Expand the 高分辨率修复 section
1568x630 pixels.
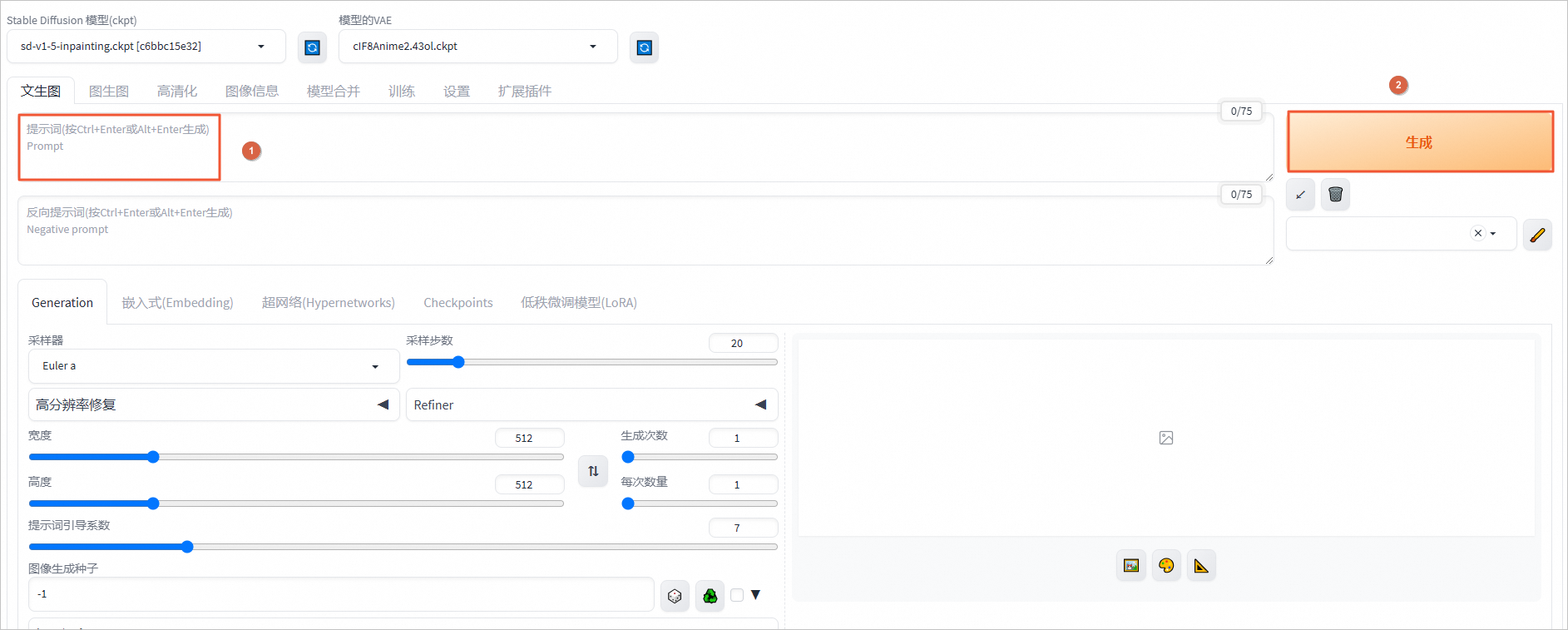[214, 405]
